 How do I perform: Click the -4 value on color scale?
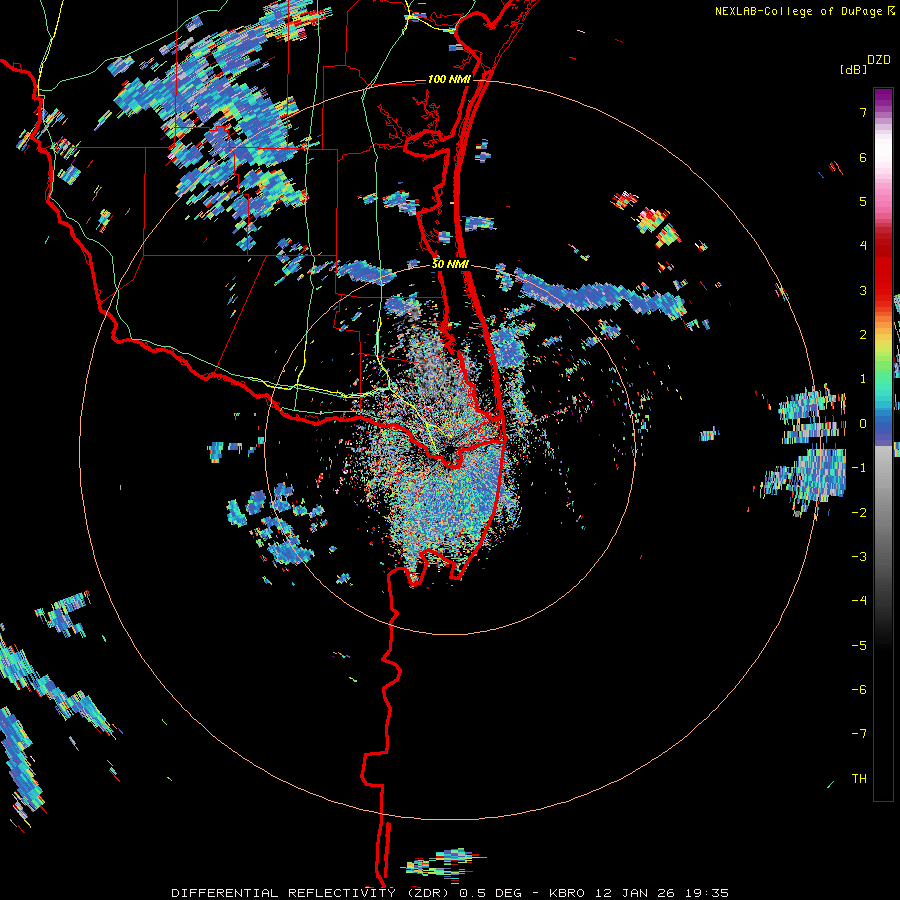[x=859, y=600]
